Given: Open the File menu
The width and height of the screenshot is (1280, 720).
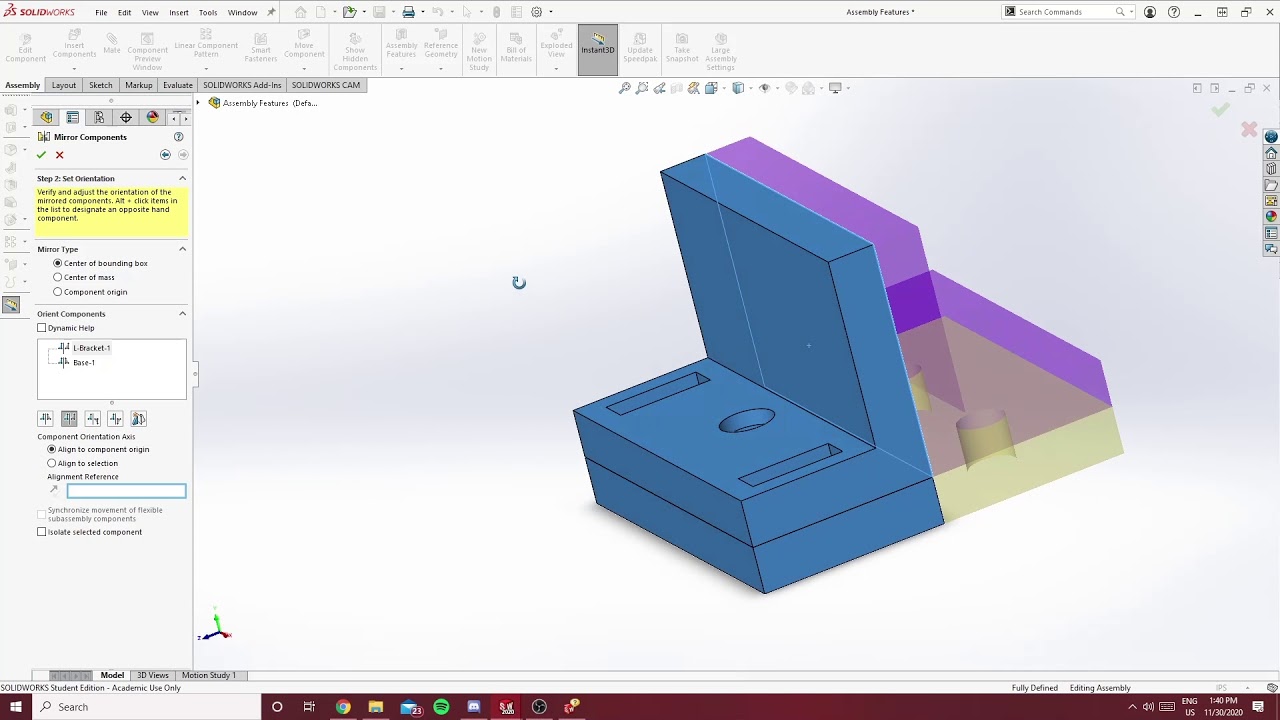Looking at the screenshot, I should tap(101, 12).
